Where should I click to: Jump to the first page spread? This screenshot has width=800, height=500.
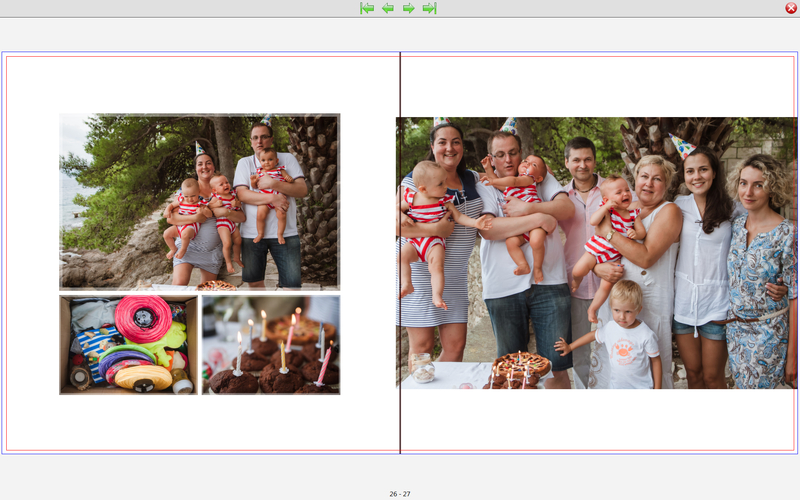tap(367, 8)
